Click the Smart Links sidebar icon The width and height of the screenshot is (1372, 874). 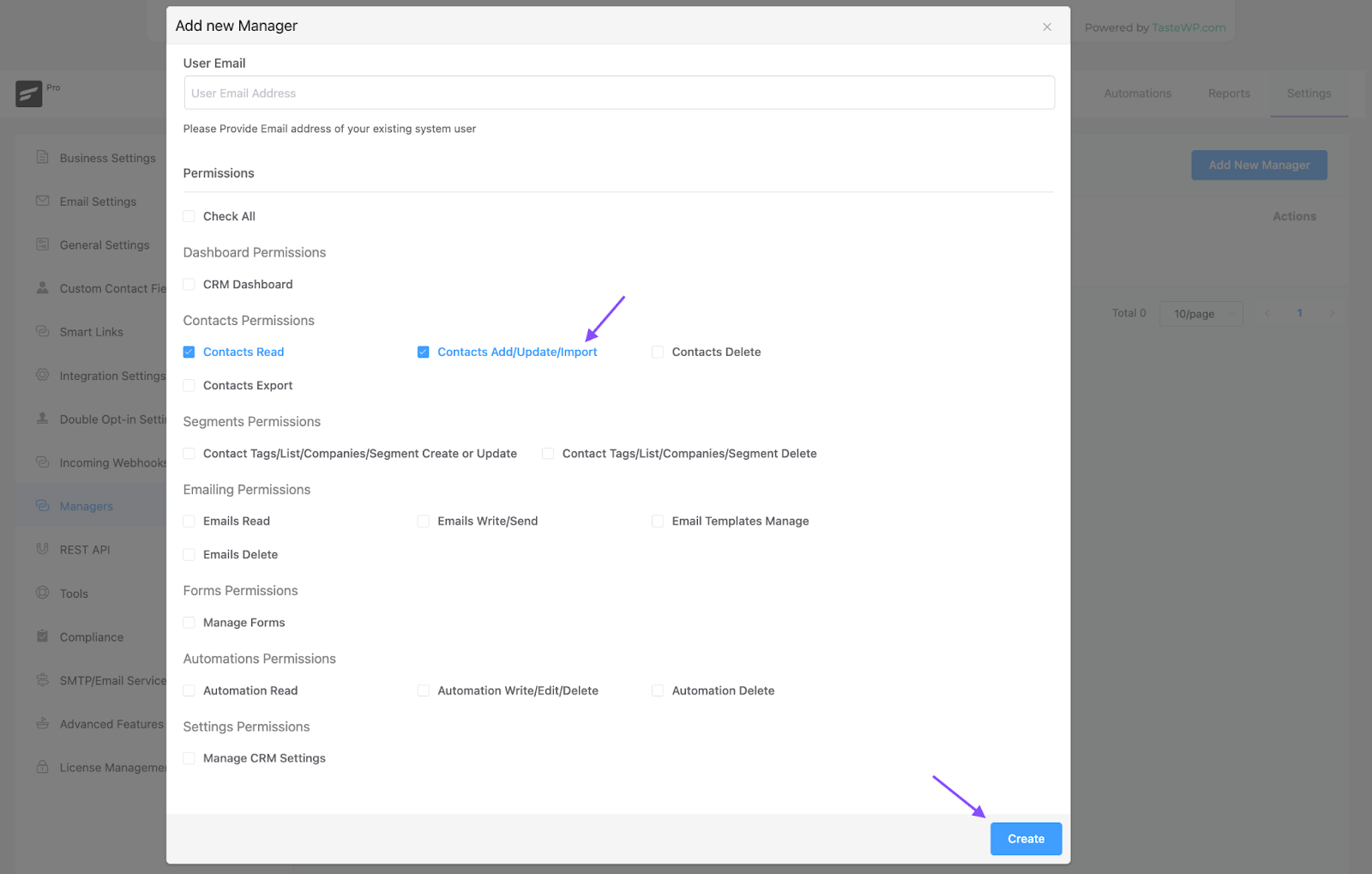pyautogui.click(x=42, y=331)
